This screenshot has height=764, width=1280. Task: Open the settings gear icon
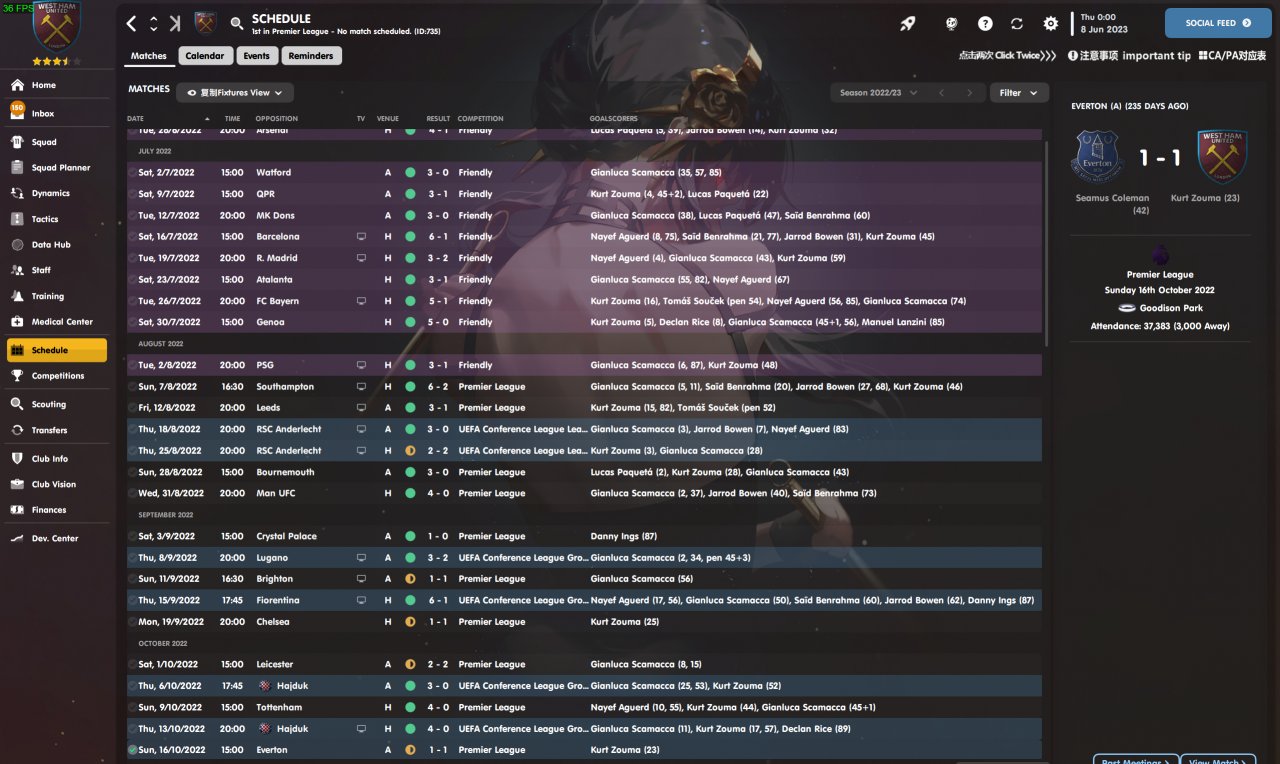[x=1050, y=23]
